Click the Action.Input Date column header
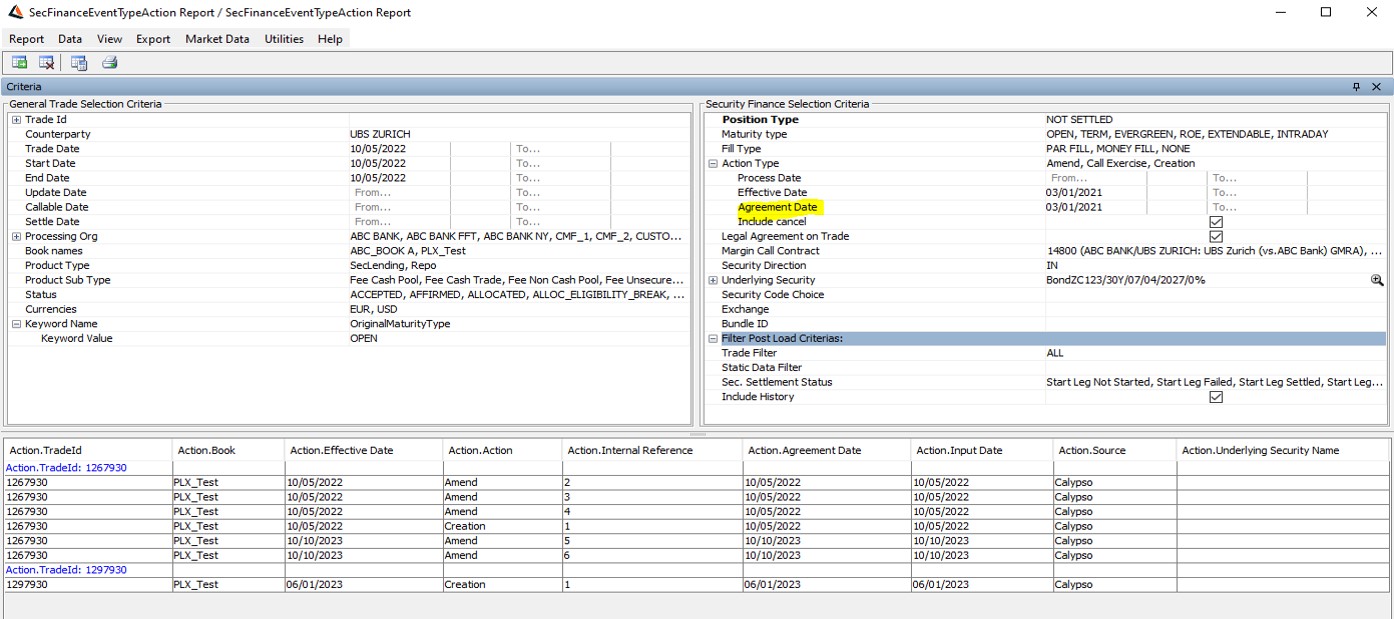 [x=982, y=450]
